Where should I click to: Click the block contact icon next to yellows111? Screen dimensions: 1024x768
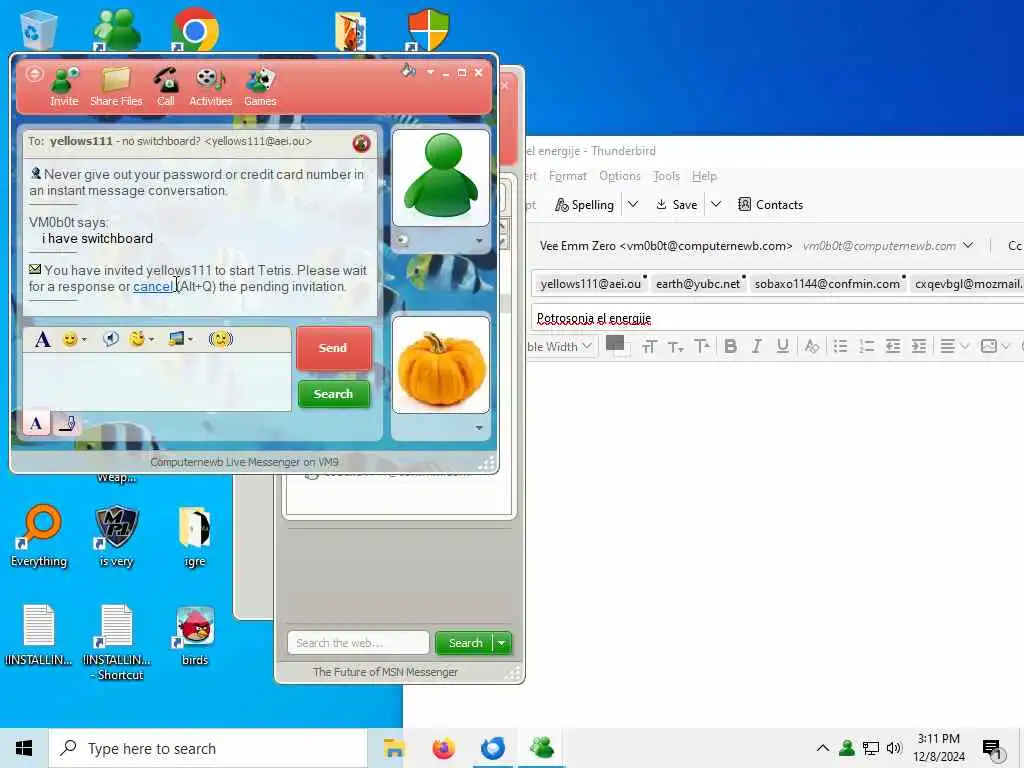coord(361,143)
